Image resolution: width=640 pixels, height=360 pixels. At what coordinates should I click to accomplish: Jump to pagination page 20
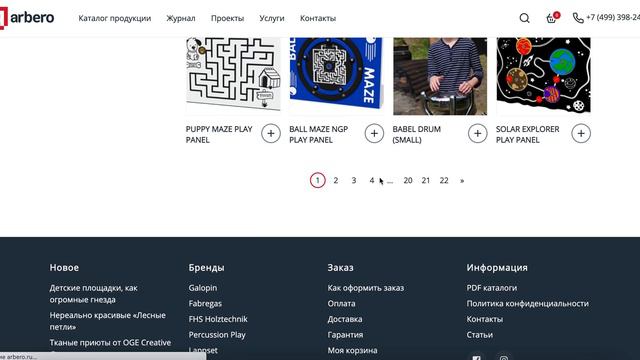(408, 180)
